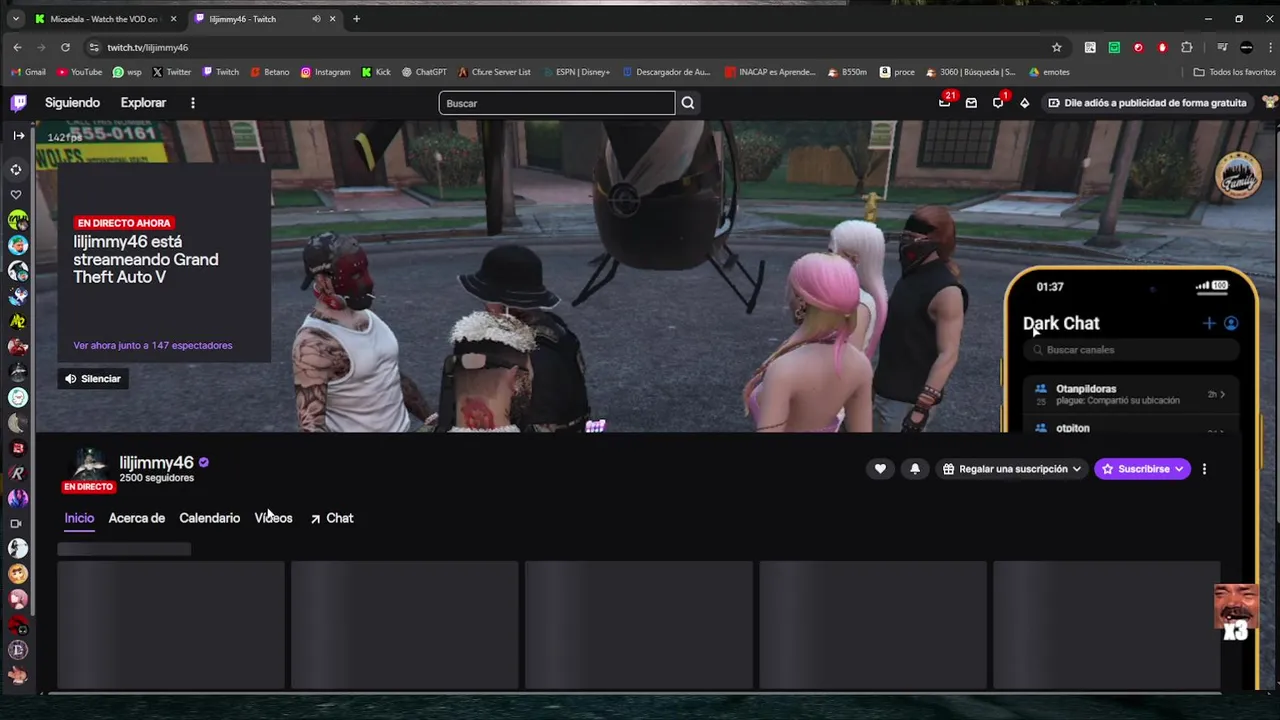The height and width of the screenshot is (720, 1280).
Task: Bookmark this page with the star icon
Action: 1057,47
